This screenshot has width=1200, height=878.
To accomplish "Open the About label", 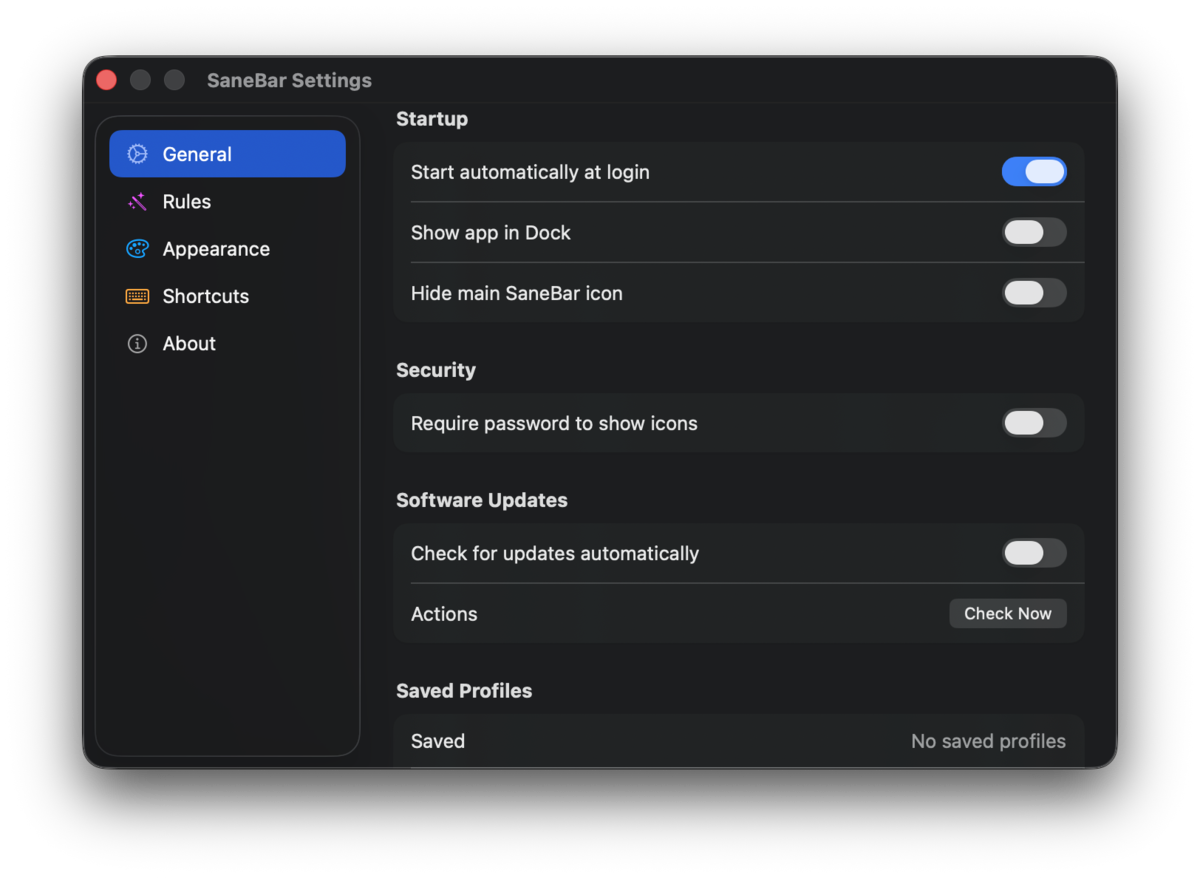I will click(189, 343).
